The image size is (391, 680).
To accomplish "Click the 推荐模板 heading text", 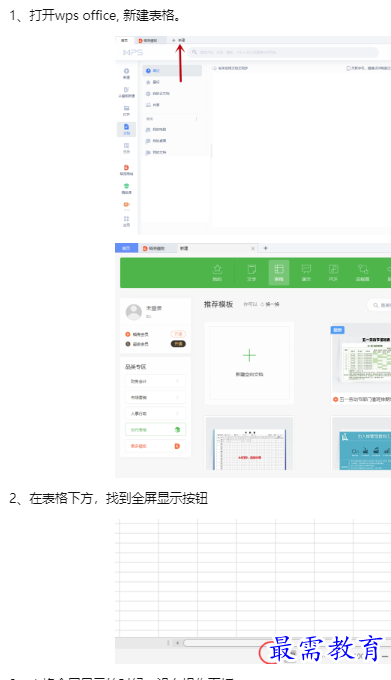I will click(218, 304).
